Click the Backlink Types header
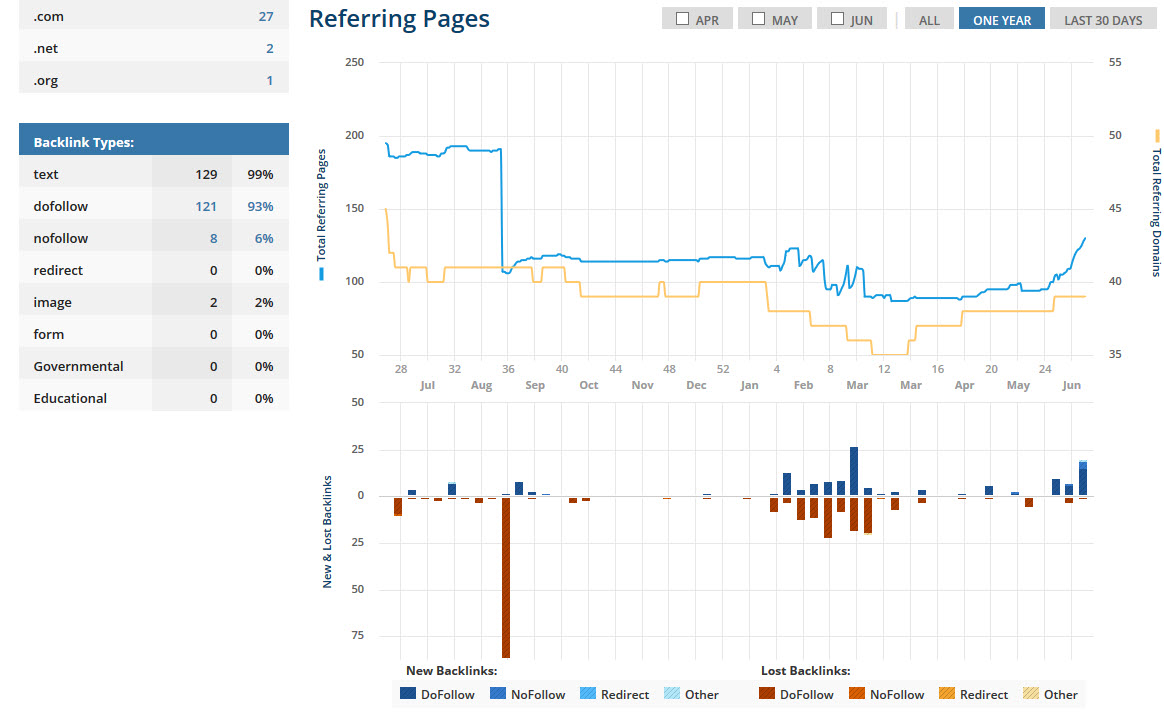This screenshot has height=715, width=1164. (x=154, y=139)
